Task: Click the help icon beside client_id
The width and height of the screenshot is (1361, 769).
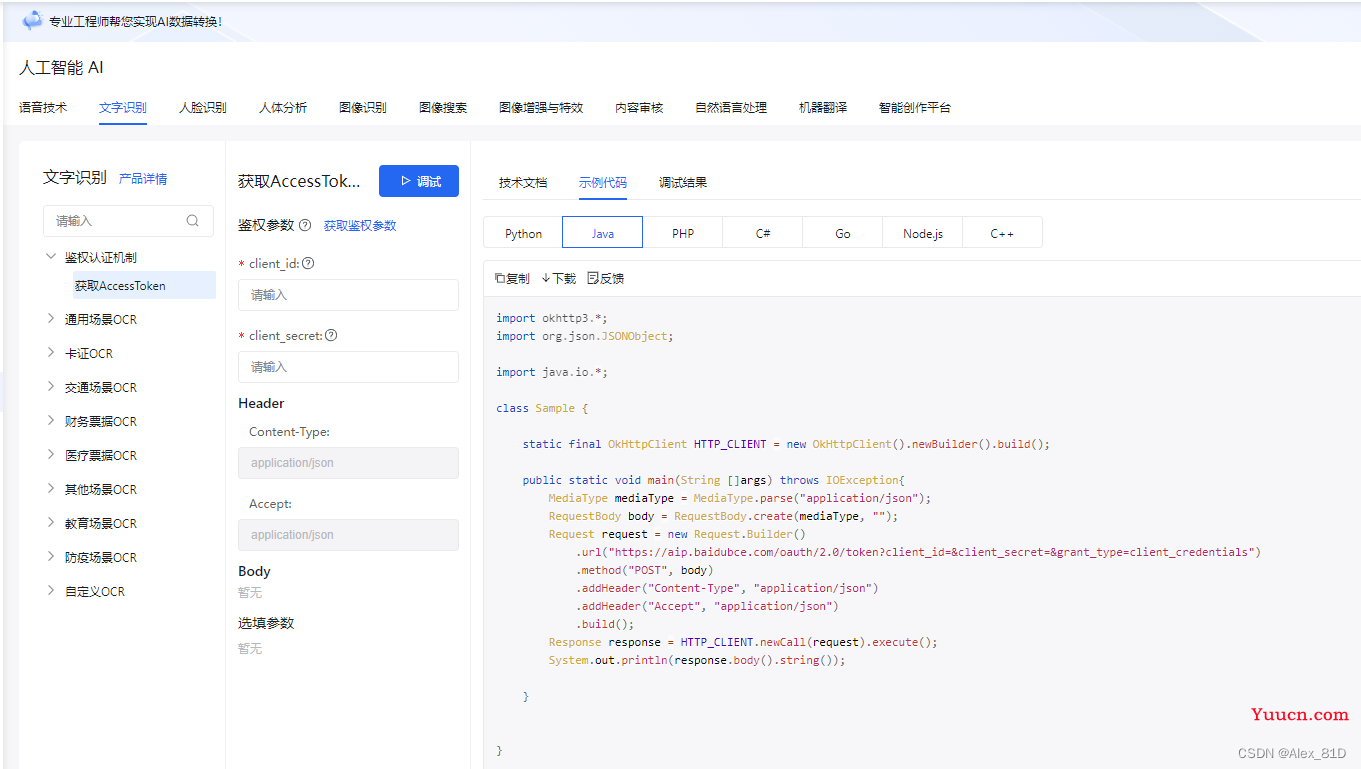Action: pos(308,264)
